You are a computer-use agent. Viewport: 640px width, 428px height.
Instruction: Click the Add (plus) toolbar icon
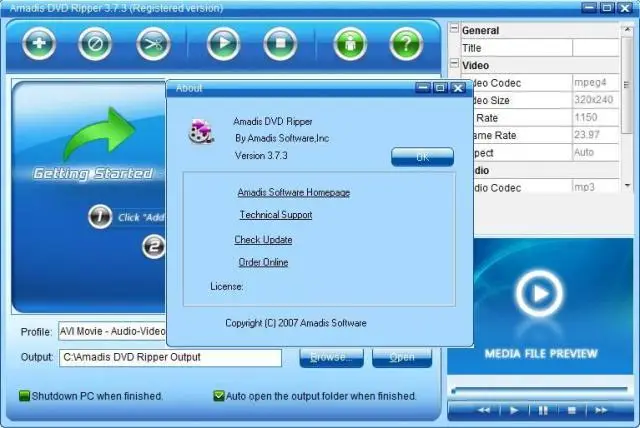[x=39, y=44]
